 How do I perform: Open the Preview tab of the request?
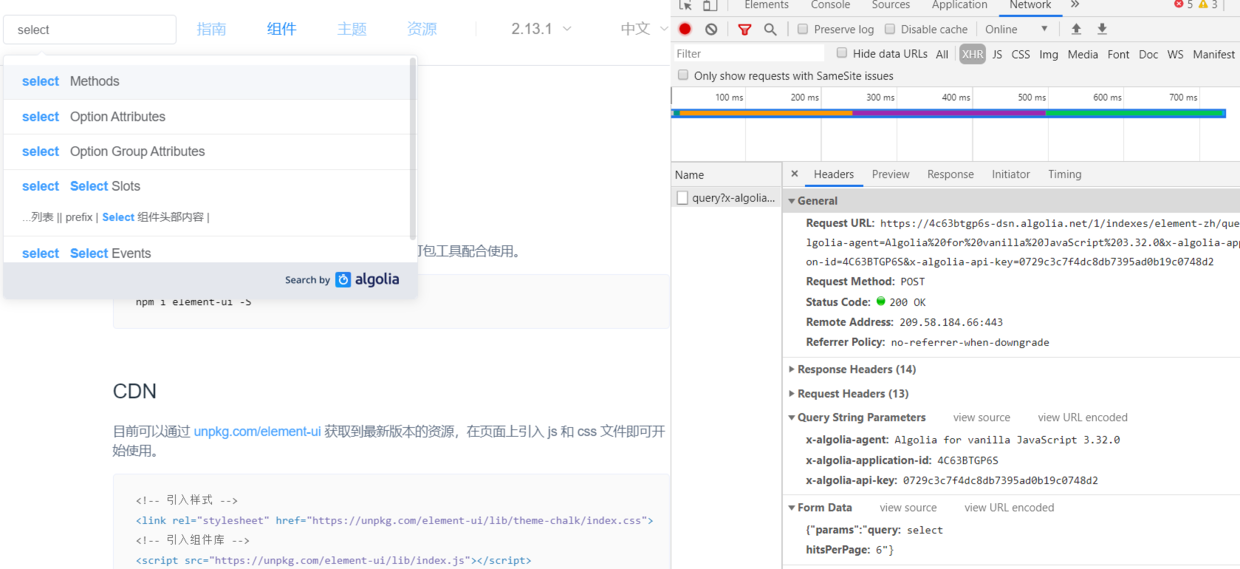tap(890, 174)
